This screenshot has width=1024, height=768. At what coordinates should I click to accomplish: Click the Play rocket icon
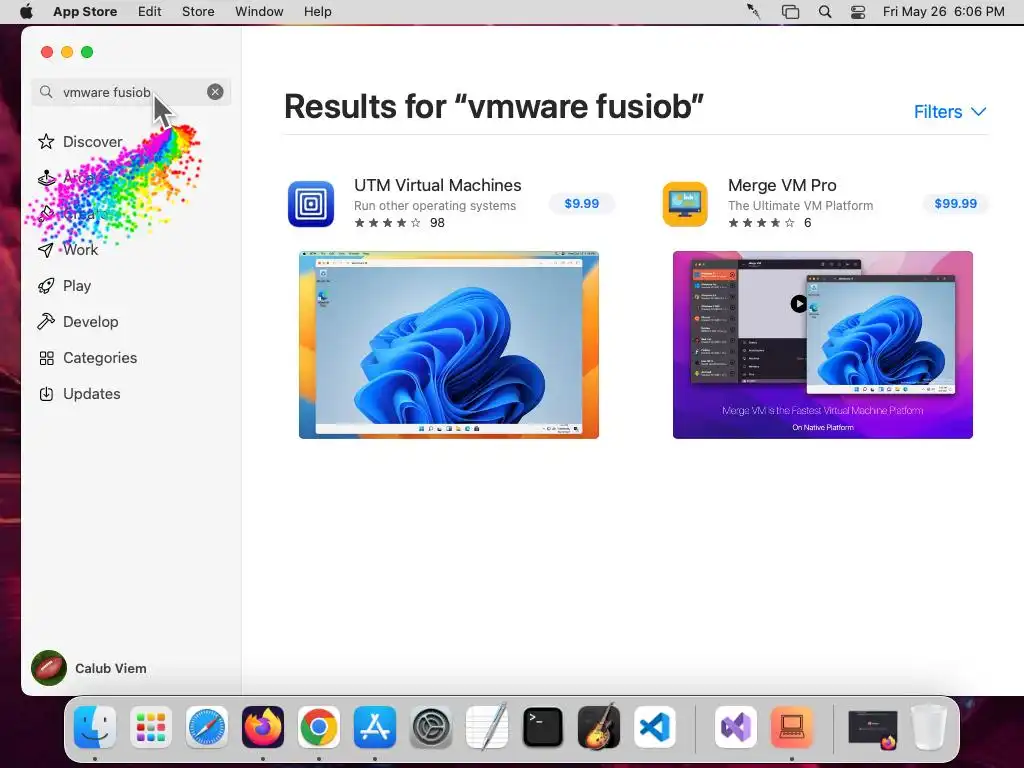(x=46, y=285)
